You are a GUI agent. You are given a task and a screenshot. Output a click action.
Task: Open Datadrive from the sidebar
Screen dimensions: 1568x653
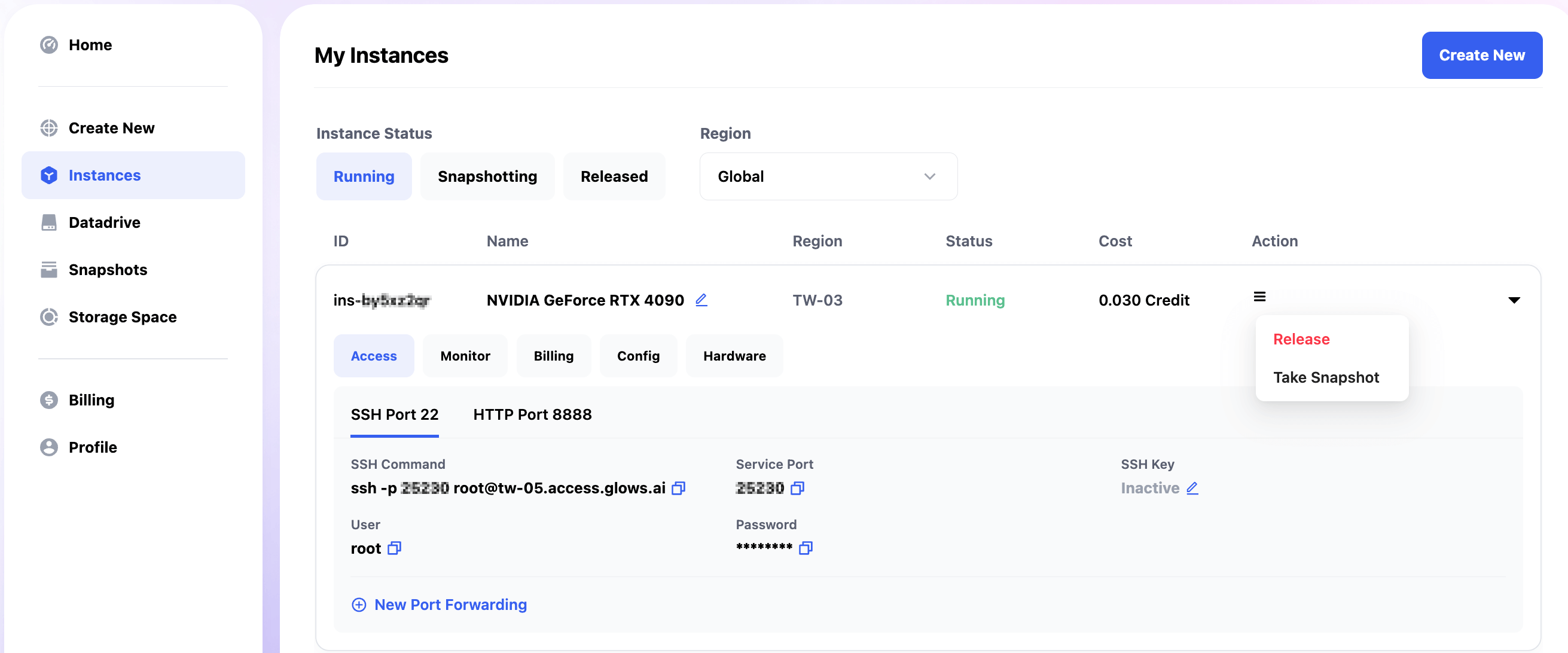coord(105,222)
